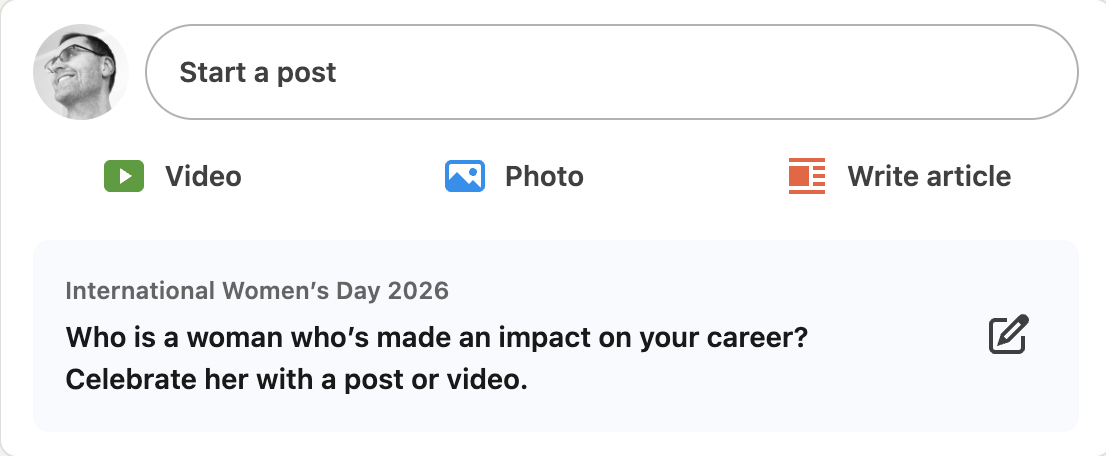Click the blue Photo picture icon

pos(464,177)
